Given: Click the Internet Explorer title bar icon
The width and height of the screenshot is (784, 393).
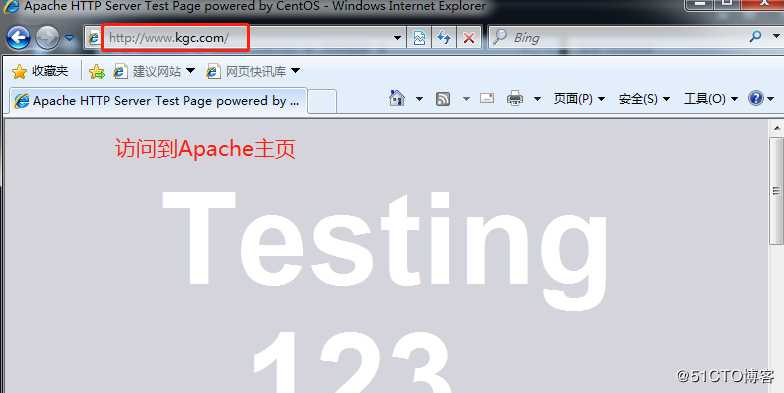Looking at the screenshot, I should (11, 6).
